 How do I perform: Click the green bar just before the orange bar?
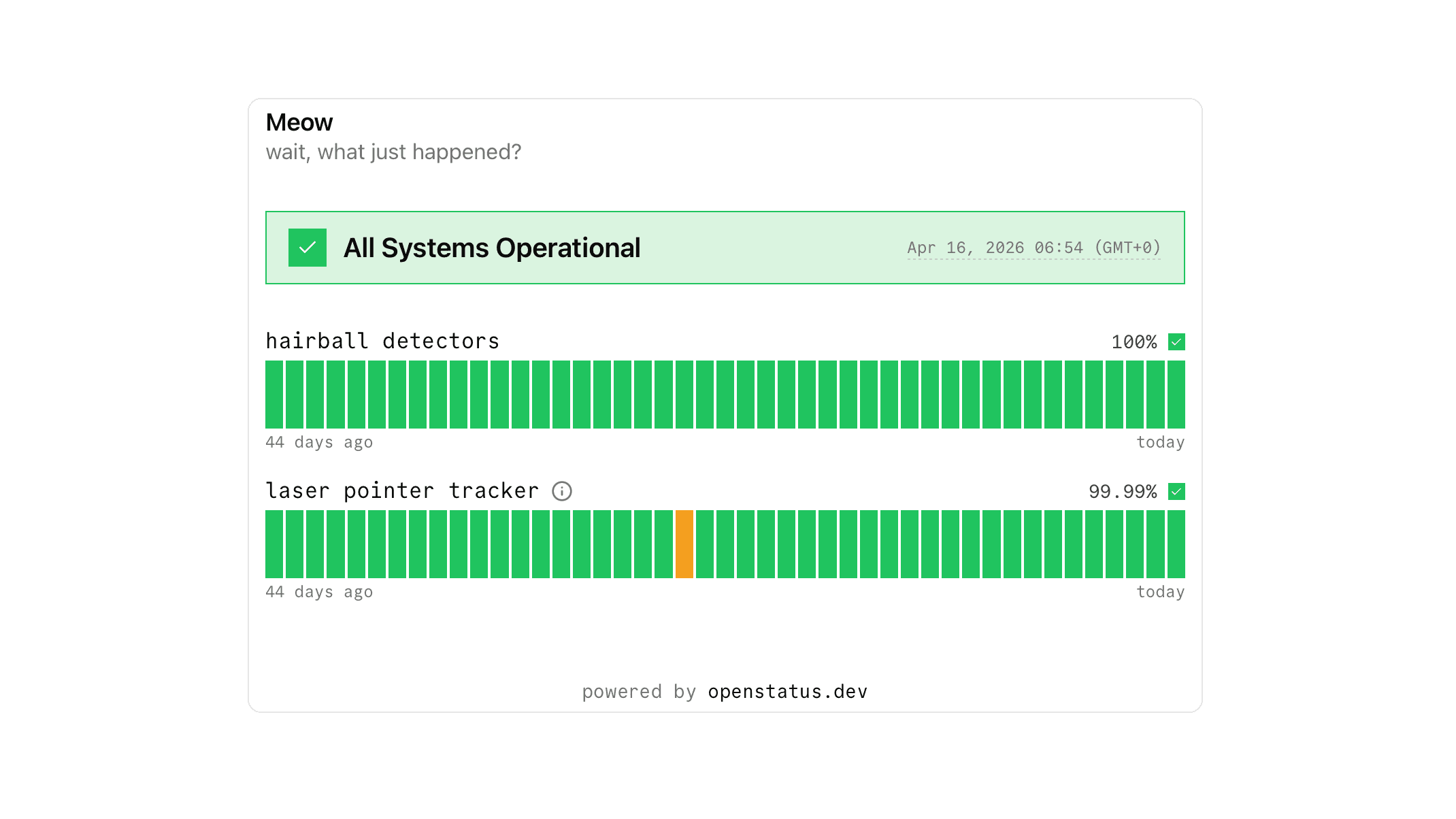click(663, 544)
